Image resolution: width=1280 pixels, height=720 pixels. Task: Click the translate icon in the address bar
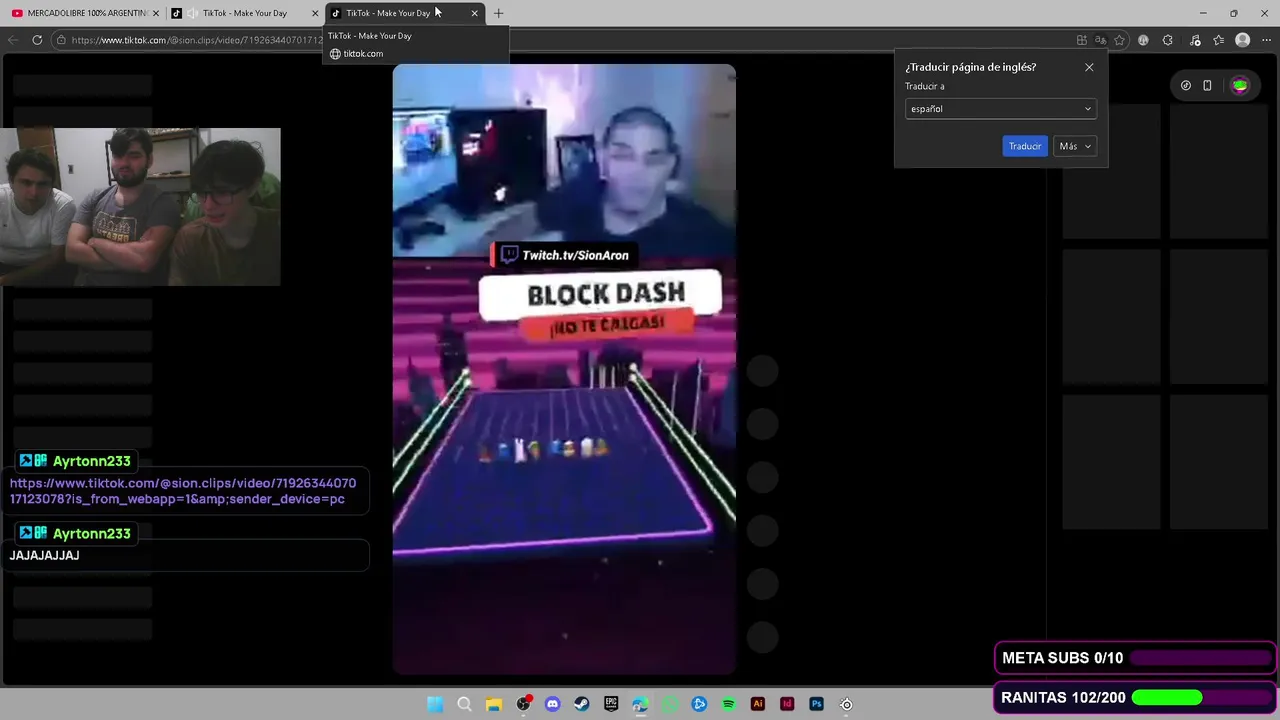[1100, 40]
